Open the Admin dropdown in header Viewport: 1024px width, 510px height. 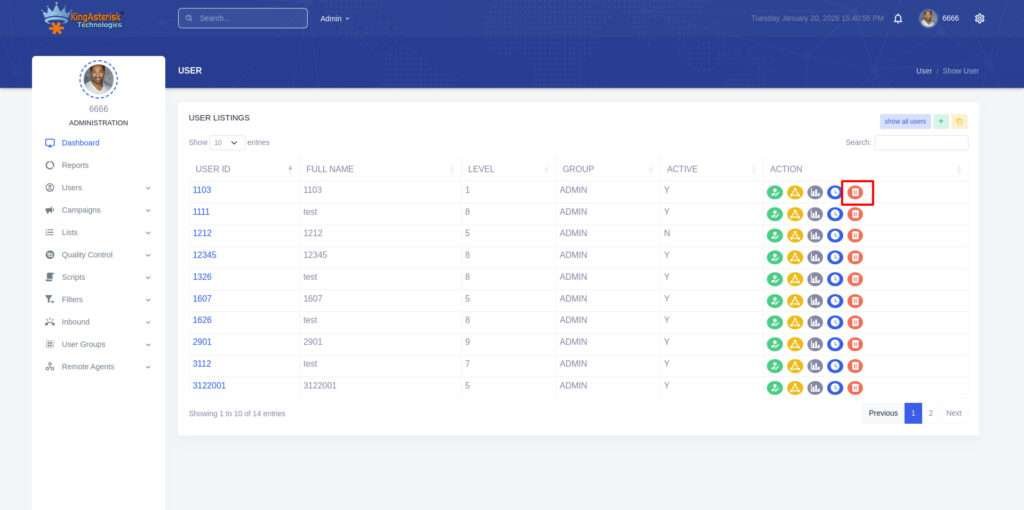[335, 18]
